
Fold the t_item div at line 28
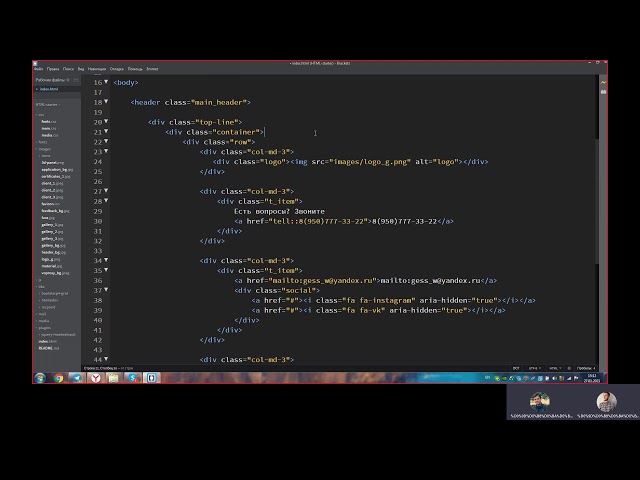106,200
